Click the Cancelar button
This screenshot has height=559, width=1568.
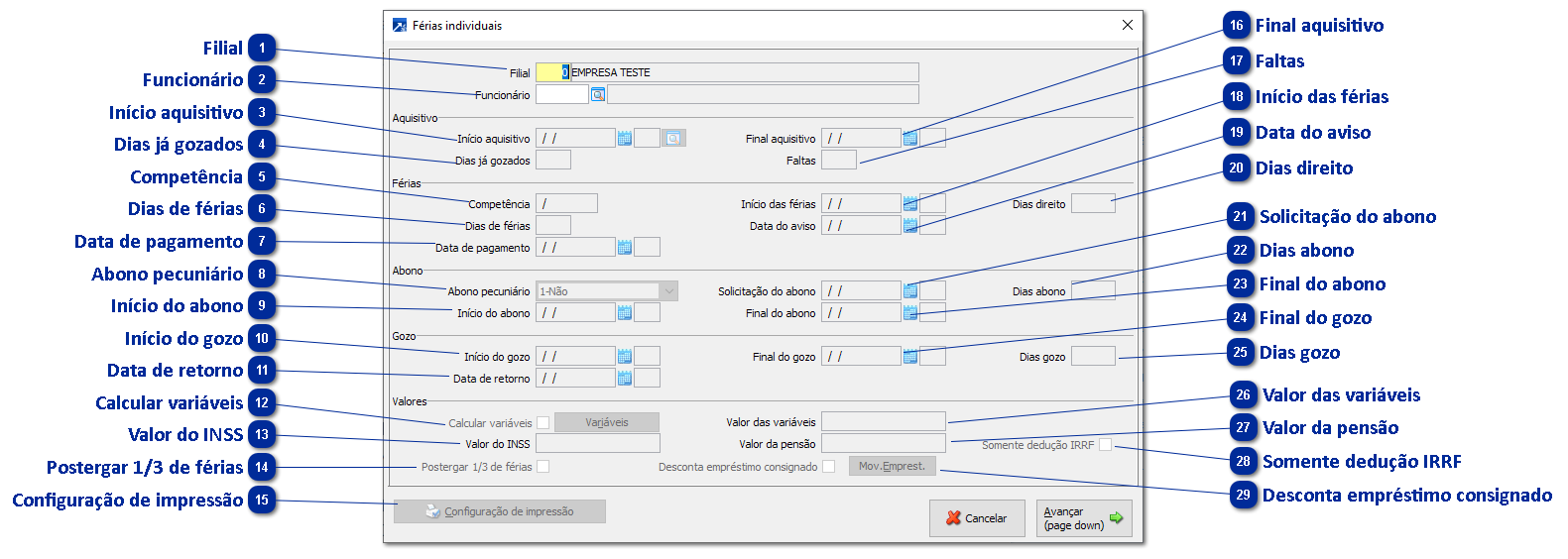point(977,517)
